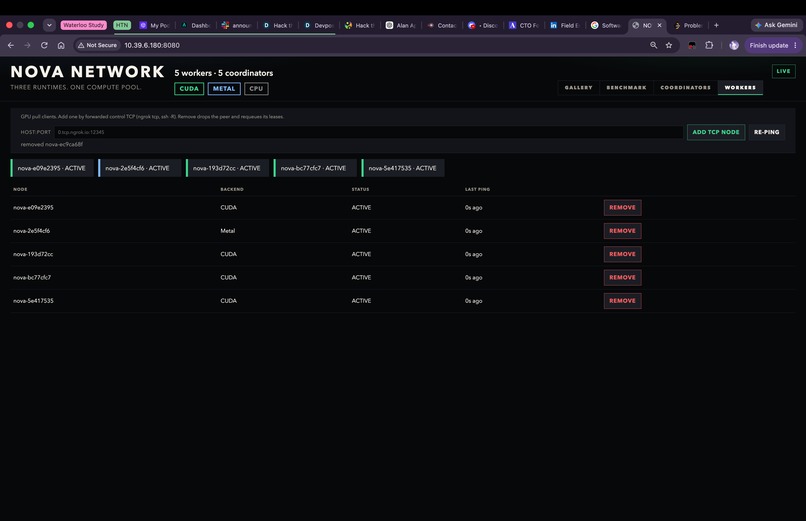The width and height of the screenshot is (806, 521).
Task: Select the Workers tab
Action: point(740,88)
